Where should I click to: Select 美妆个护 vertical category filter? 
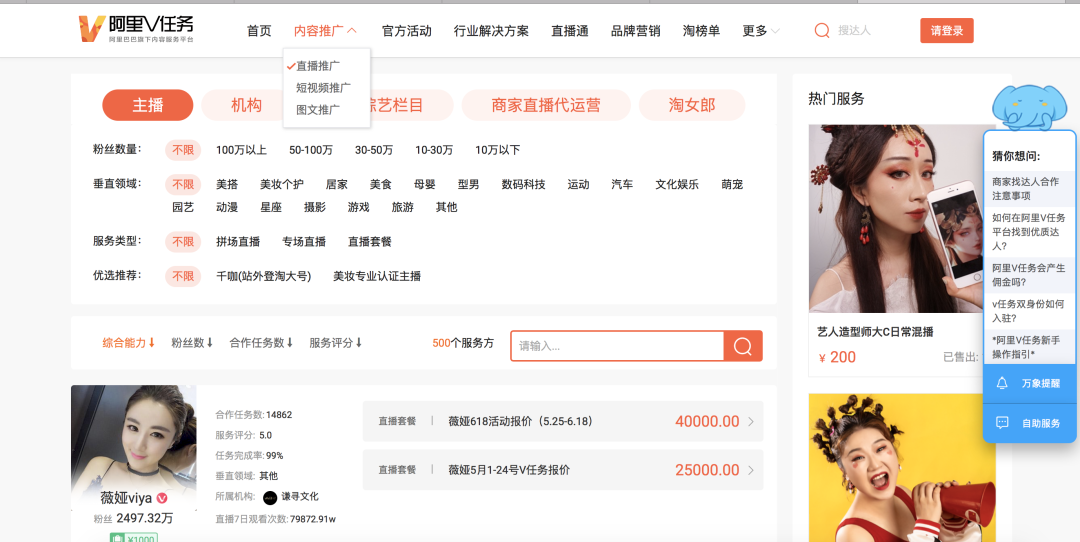(282, 185)
